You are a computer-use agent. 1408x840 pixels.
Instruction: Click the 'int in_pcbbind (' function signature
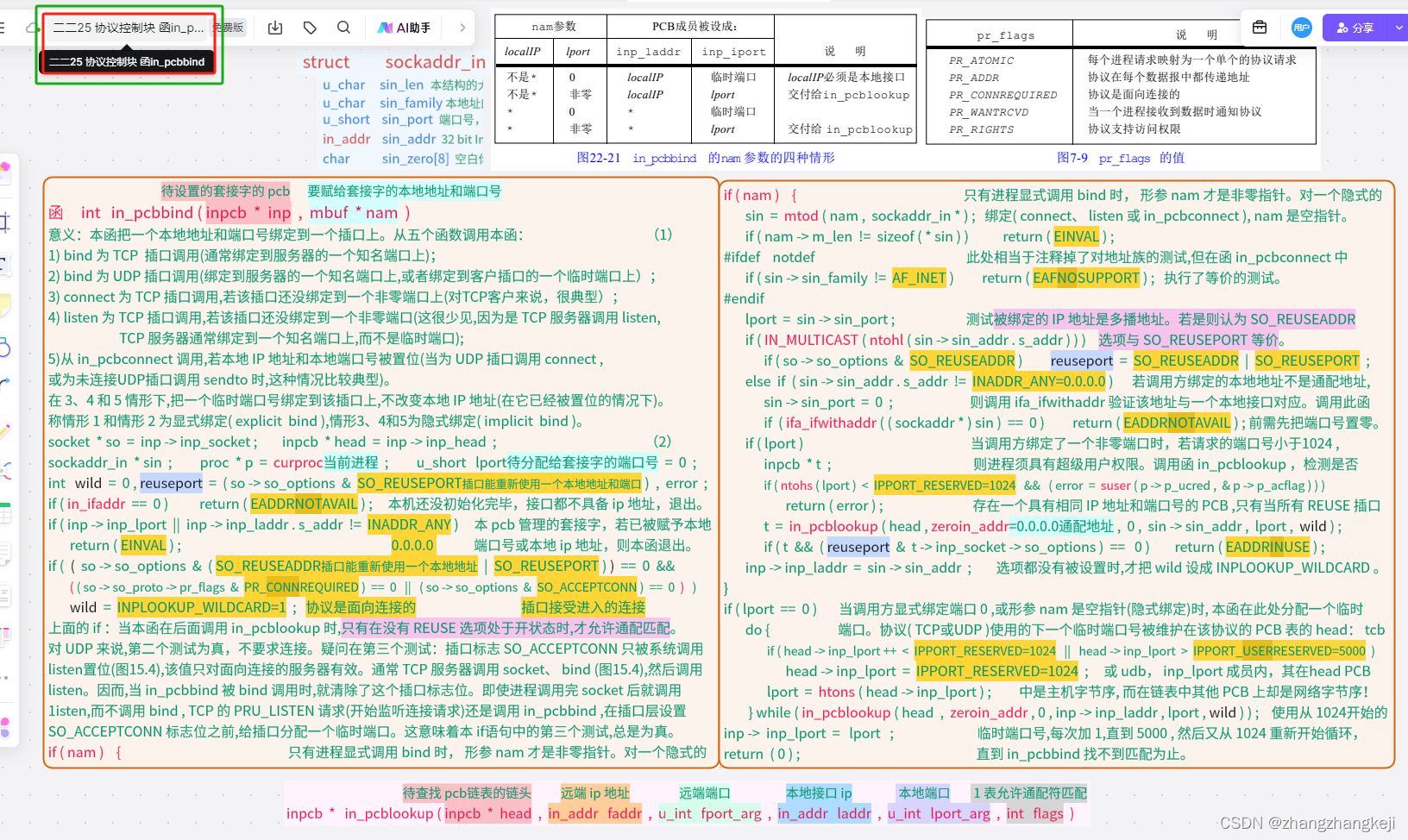[x=141, y=213]
